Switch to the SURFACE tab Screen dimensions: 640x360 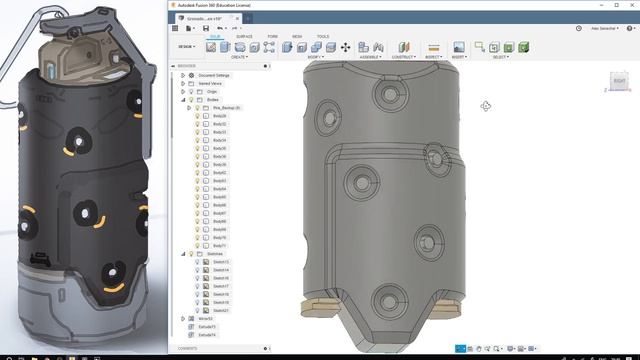[x=244, y=37]
